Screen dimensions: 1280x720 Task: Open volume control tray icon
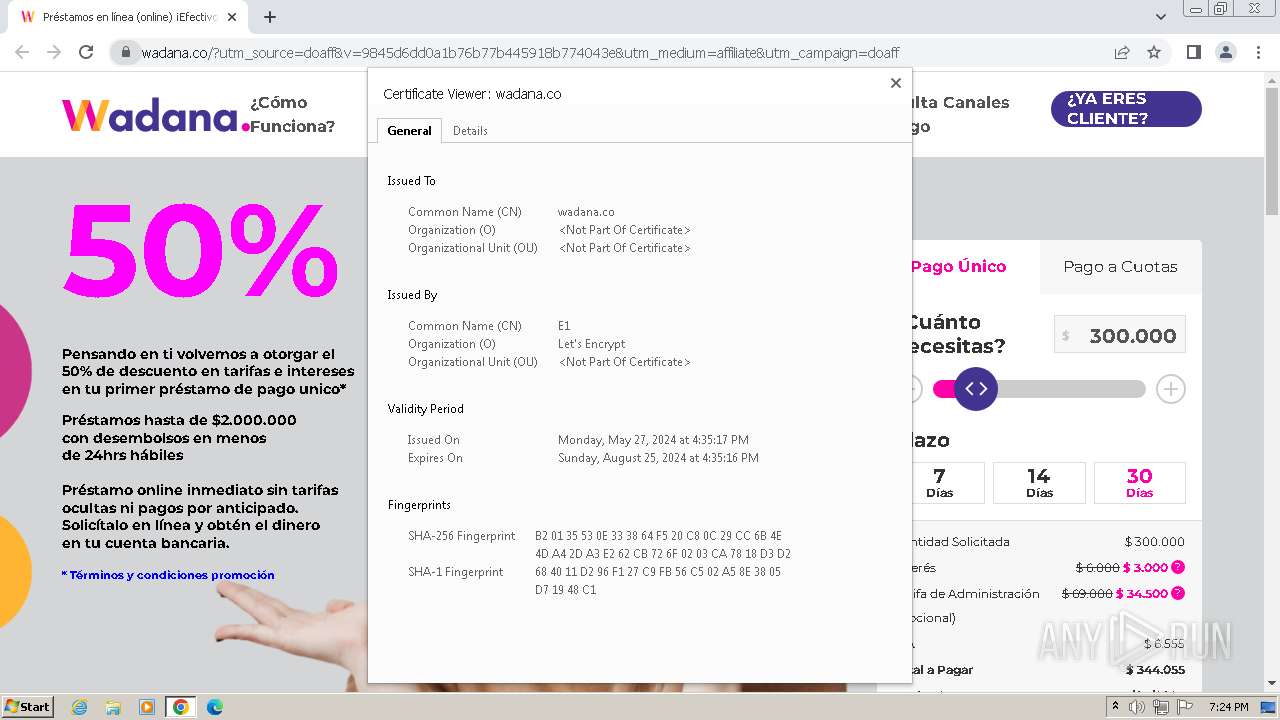point(1137,707)
